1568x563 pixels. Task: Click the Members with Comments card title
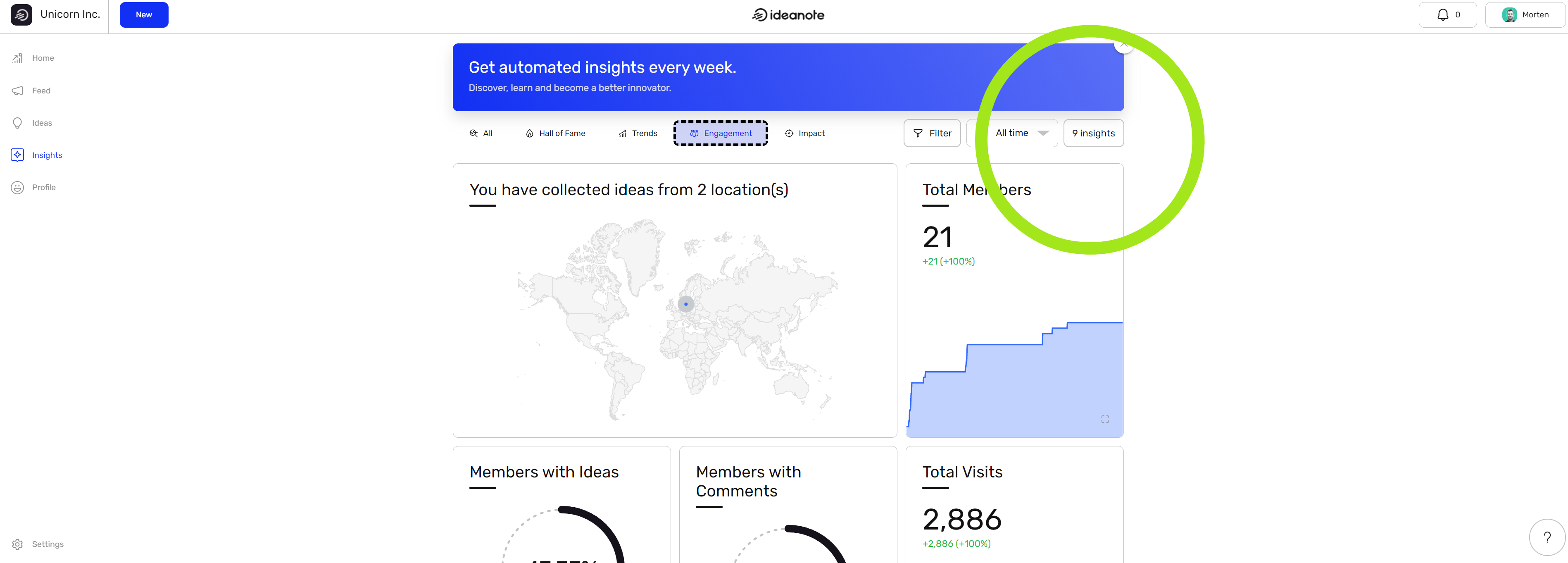pos(749,482)
